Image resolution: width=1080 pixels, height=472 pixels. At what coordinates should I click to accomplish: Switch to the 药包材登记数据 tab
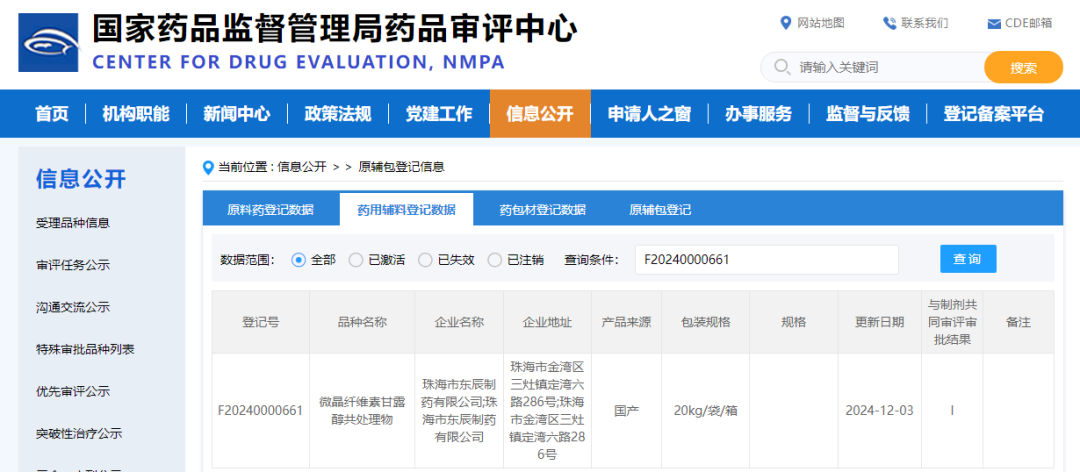pyautogui.click(x=543, y=210)
